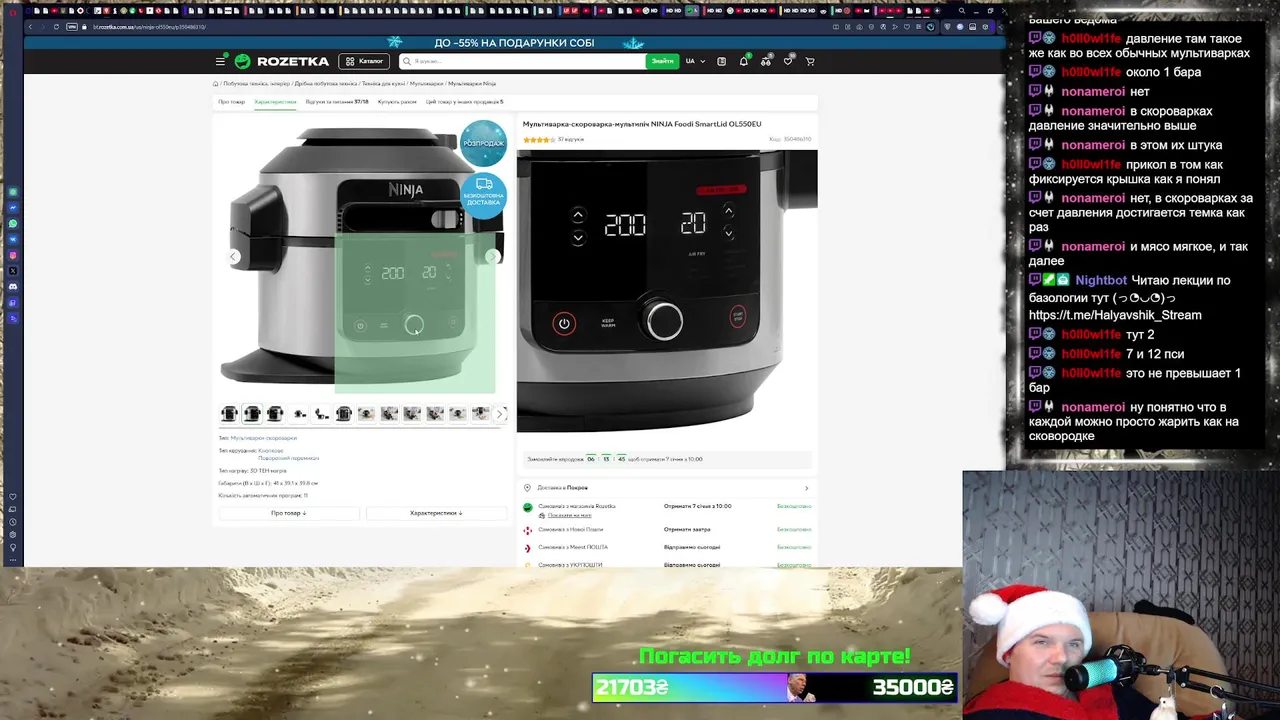Open the notifications bell icon
This screenshot has height=720, width=1280.
pyautogui.click(x=743, y=61)
